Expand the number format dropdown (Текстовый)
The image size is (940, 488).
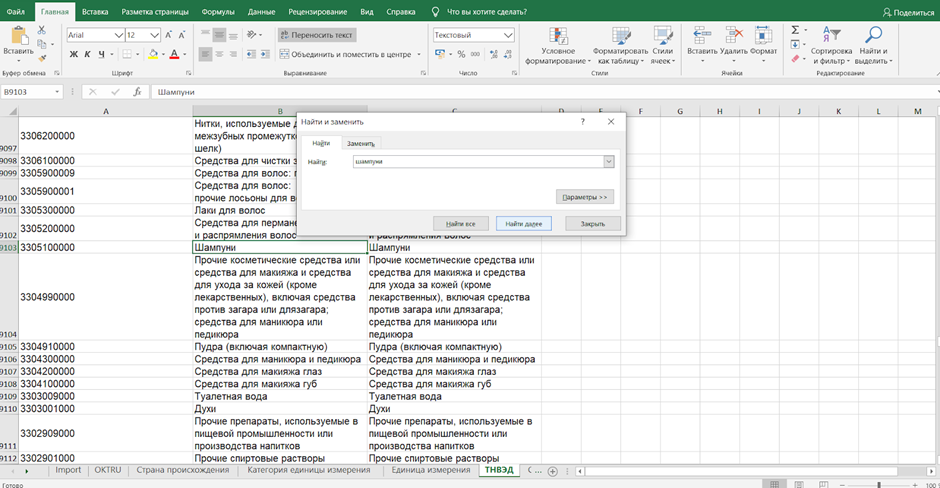(x=506, y=34)
